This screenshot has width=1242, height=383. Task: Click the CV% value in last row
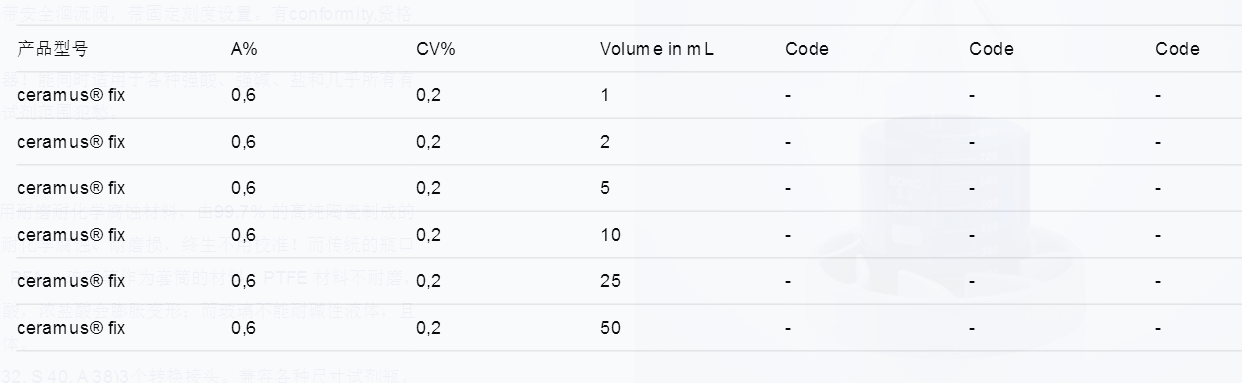click(x=428, y=328)
